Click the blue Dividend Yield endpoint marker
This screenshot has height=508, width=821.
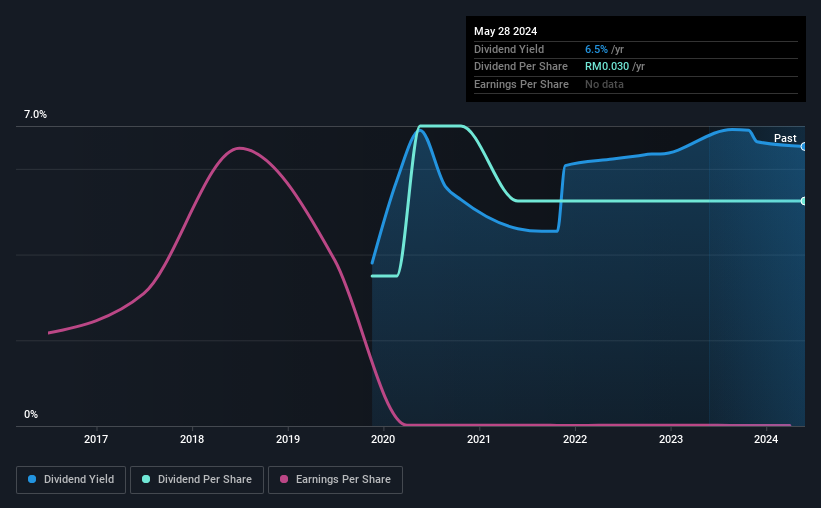tap(804, 147)
